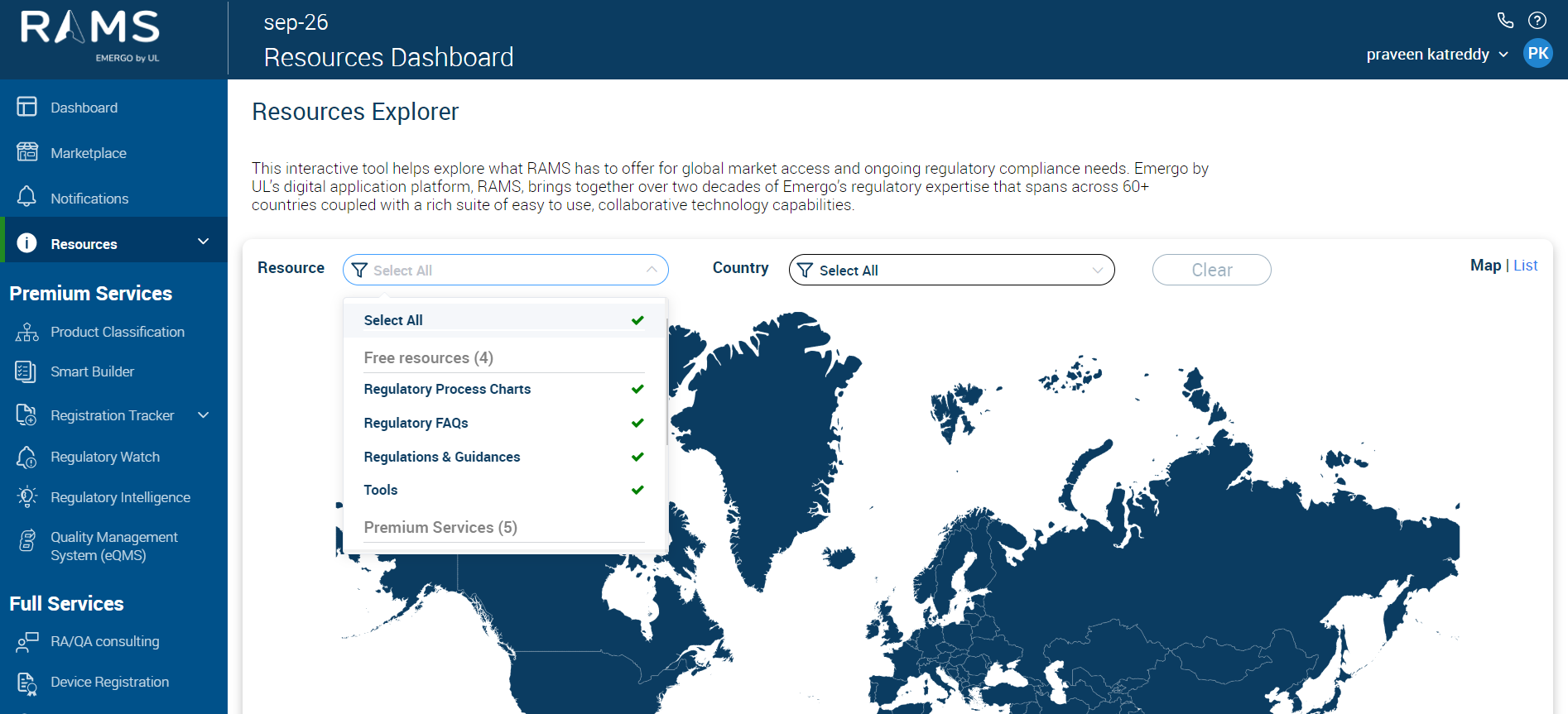Click the Premium Services (5) group header
Image resolution: width=1568 pixels, height=714 pixels.
[x=440, y=527]
